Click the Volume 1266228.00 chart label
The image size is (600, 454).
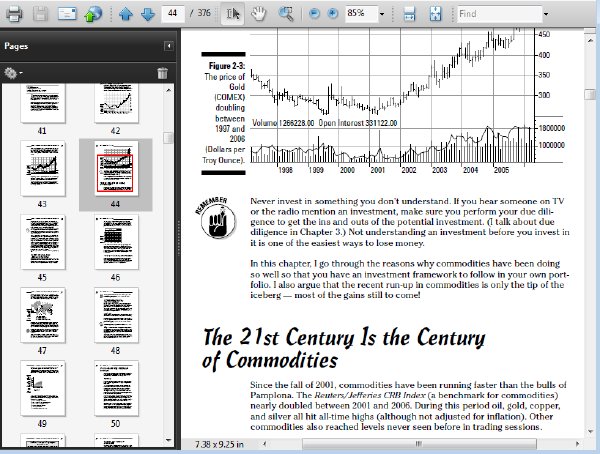tap(283, 123)
